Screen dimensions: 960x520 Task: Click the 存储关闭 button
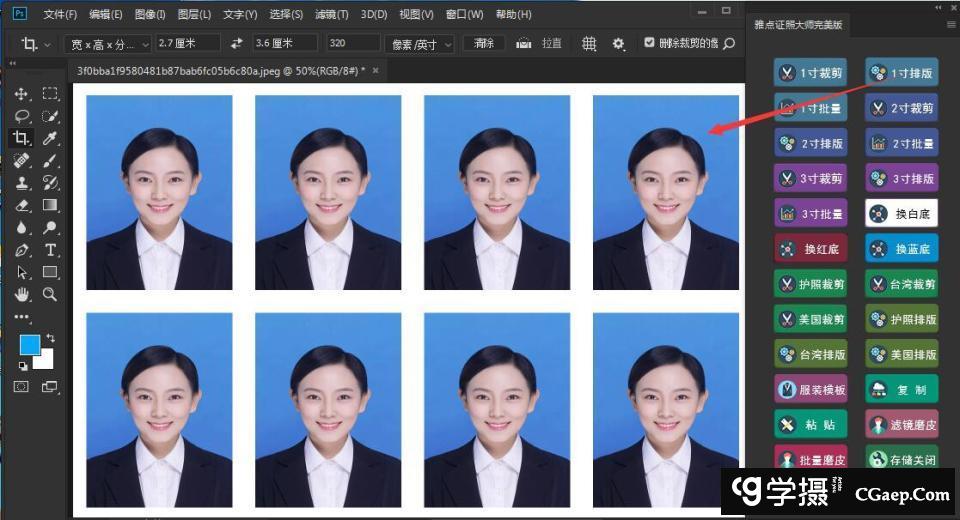tap(901, 459)
